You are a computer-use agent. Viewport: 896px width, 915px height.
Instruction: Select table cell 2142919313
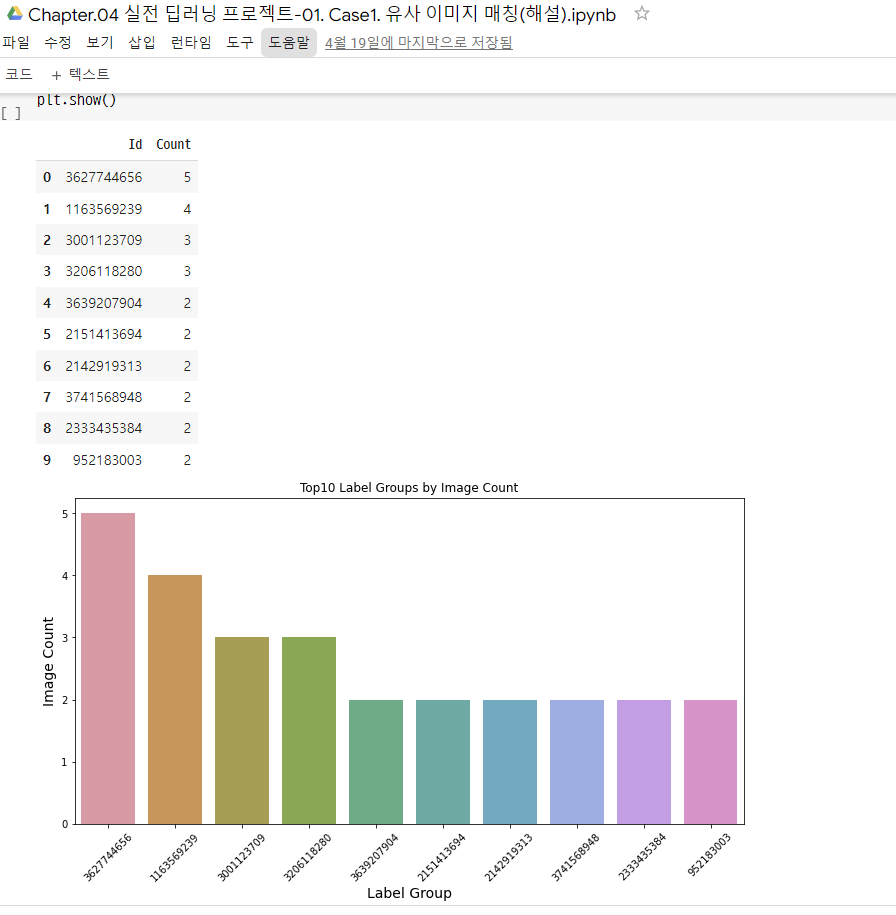103,366
